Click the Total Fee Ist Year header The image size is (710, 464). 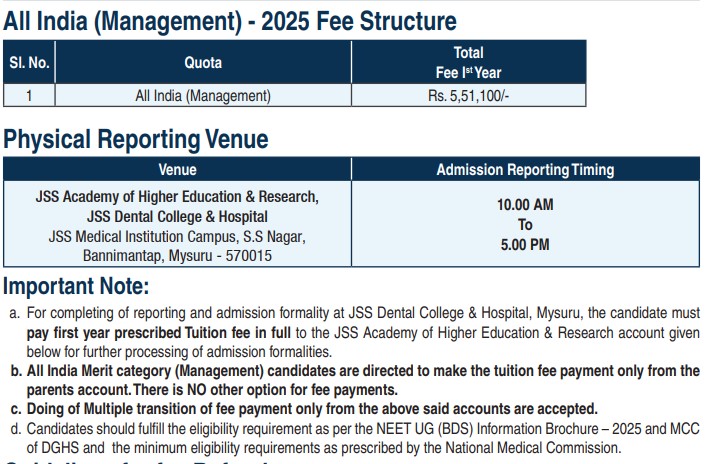pos(468,62)
